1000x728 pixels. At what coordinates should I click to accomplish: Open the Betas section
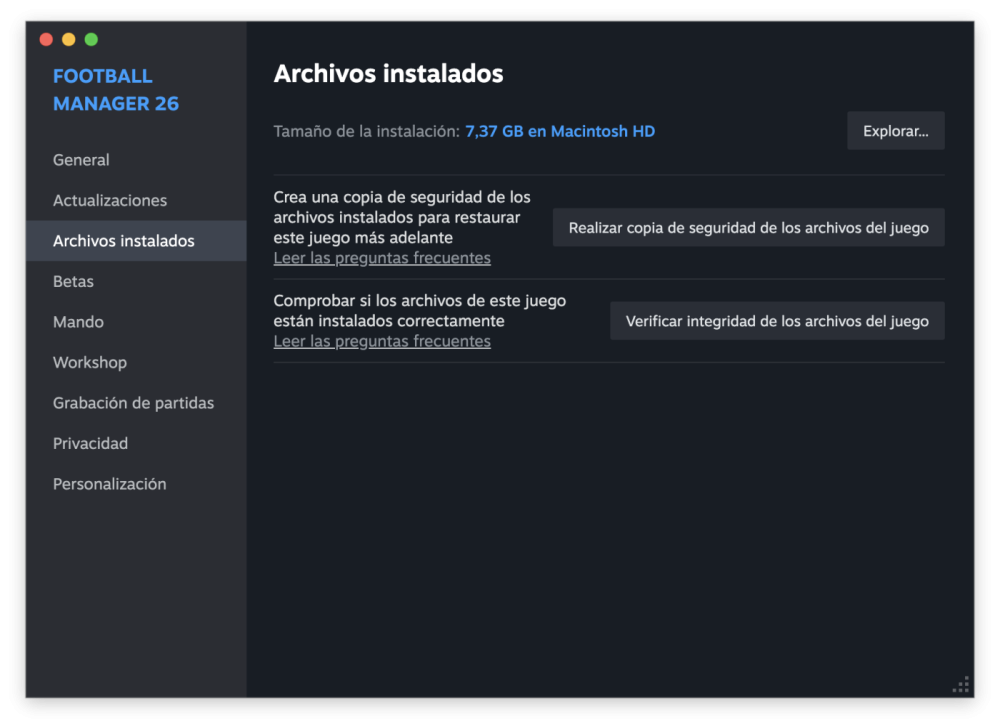(73, 281)
